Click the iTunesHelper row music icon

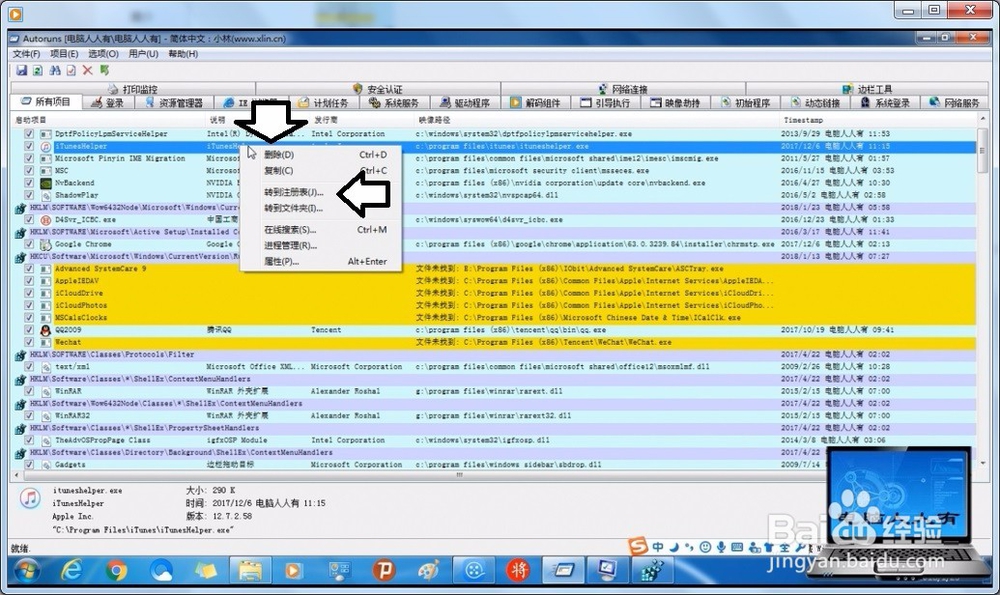[46, 146]
